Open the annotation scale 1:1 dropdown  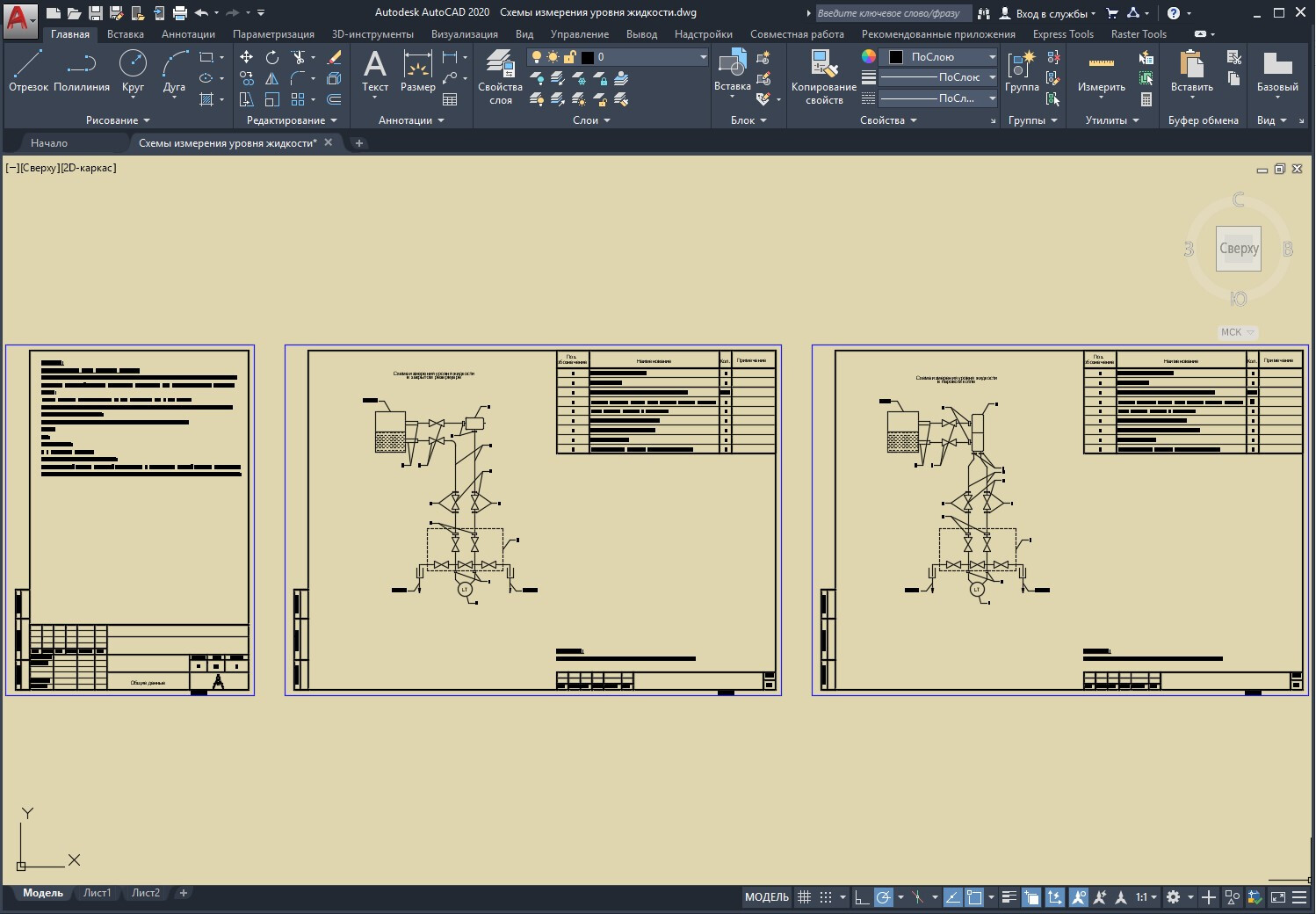(1146, 897)
